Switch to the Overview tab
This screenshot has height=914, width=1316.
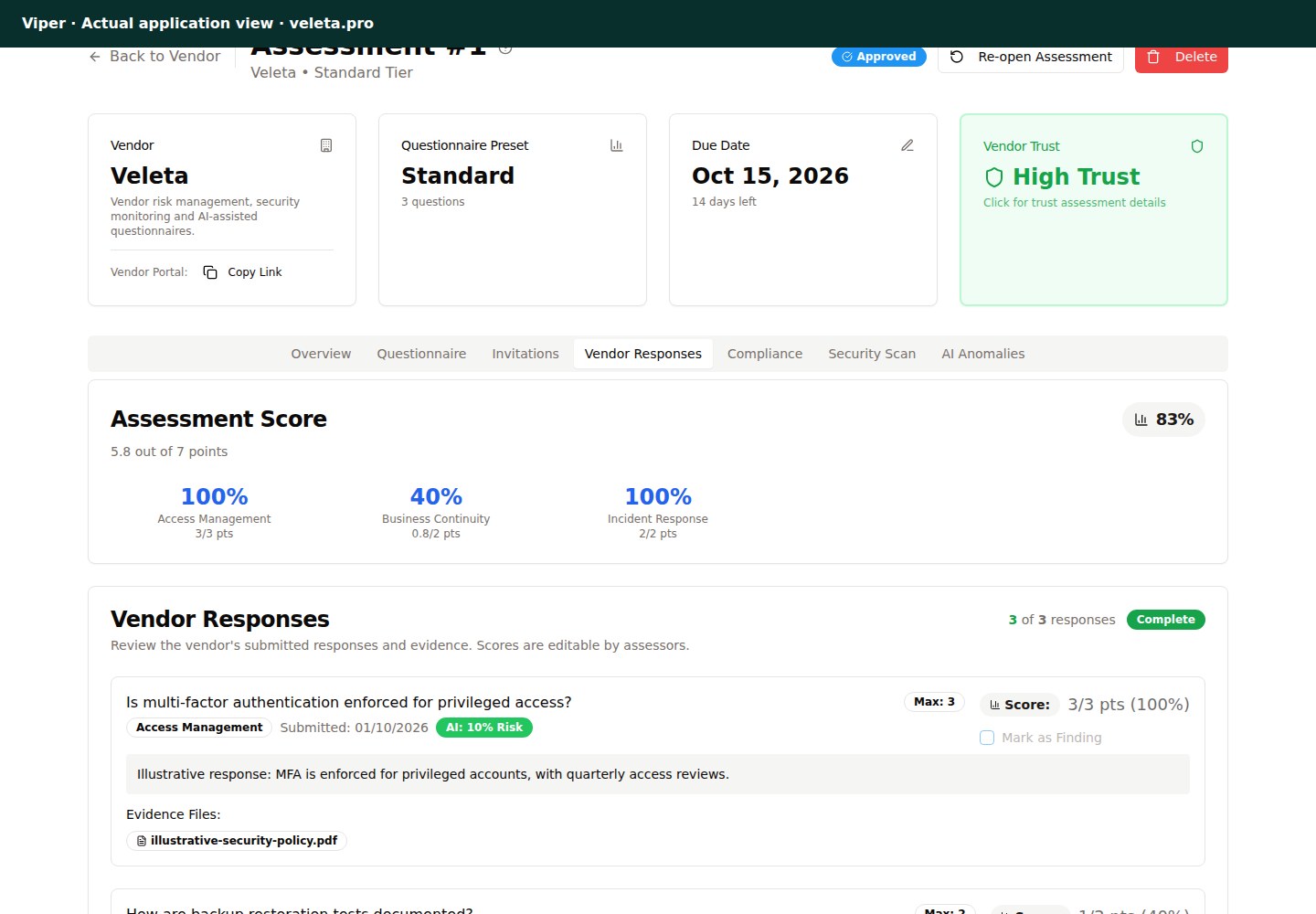(321, 354)
